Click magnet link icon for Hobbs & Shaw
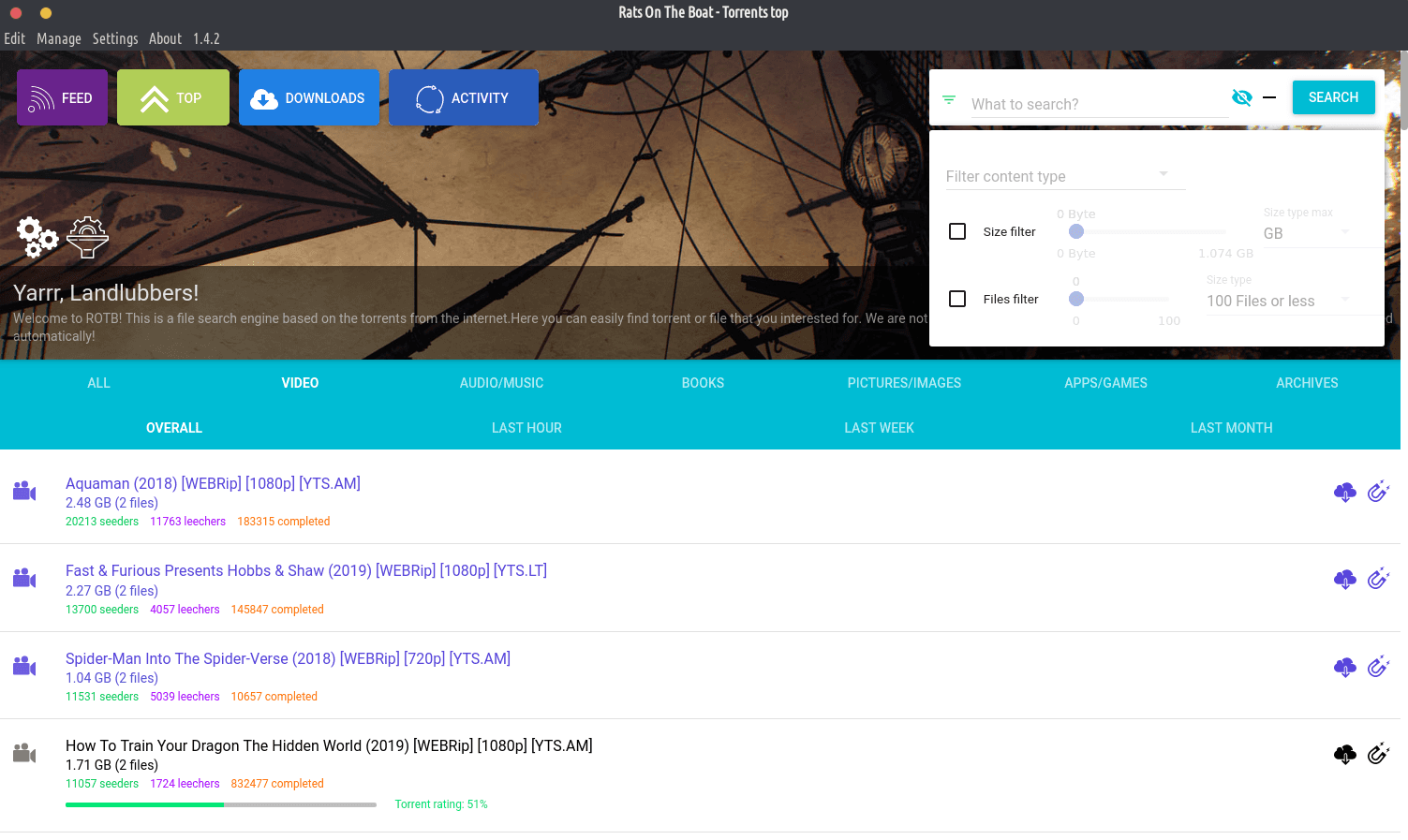 point(1377,579)
